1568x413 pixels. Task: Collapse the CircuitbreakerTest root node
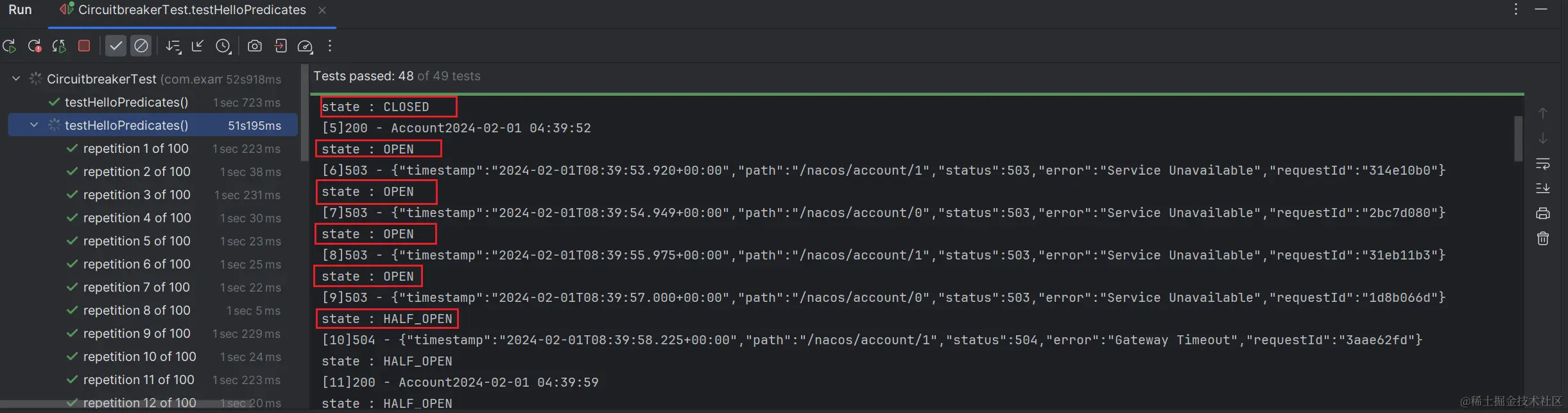16,79
